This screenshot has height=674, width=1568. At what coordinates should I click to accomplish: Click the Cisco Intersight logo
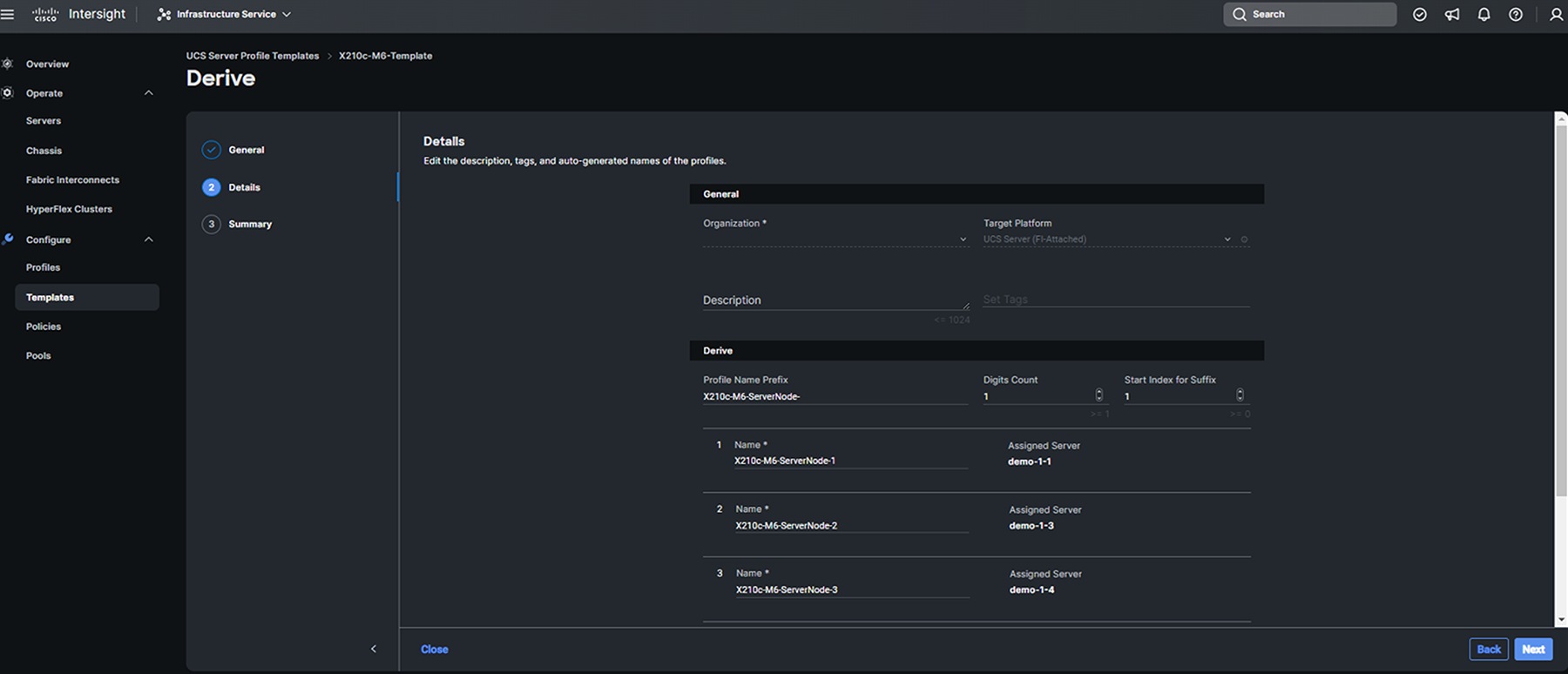point(79,14)
